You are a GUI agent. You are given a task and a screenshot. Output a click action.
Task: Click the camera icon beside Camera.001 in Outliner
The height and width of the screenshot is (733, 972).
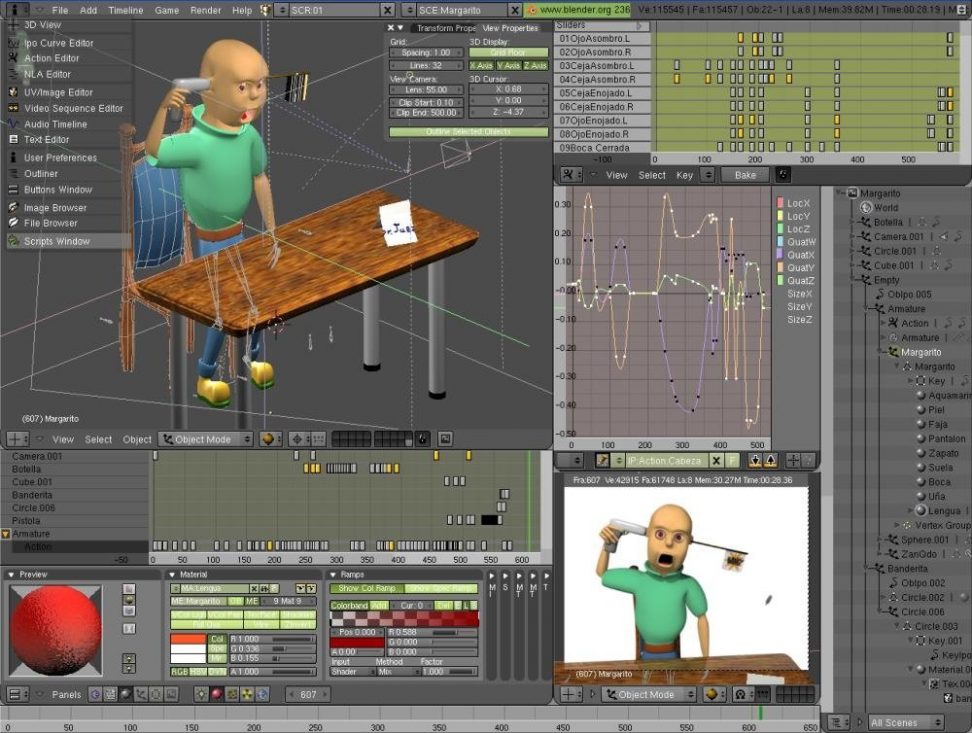pyautogui.click(x=942, y=237)
